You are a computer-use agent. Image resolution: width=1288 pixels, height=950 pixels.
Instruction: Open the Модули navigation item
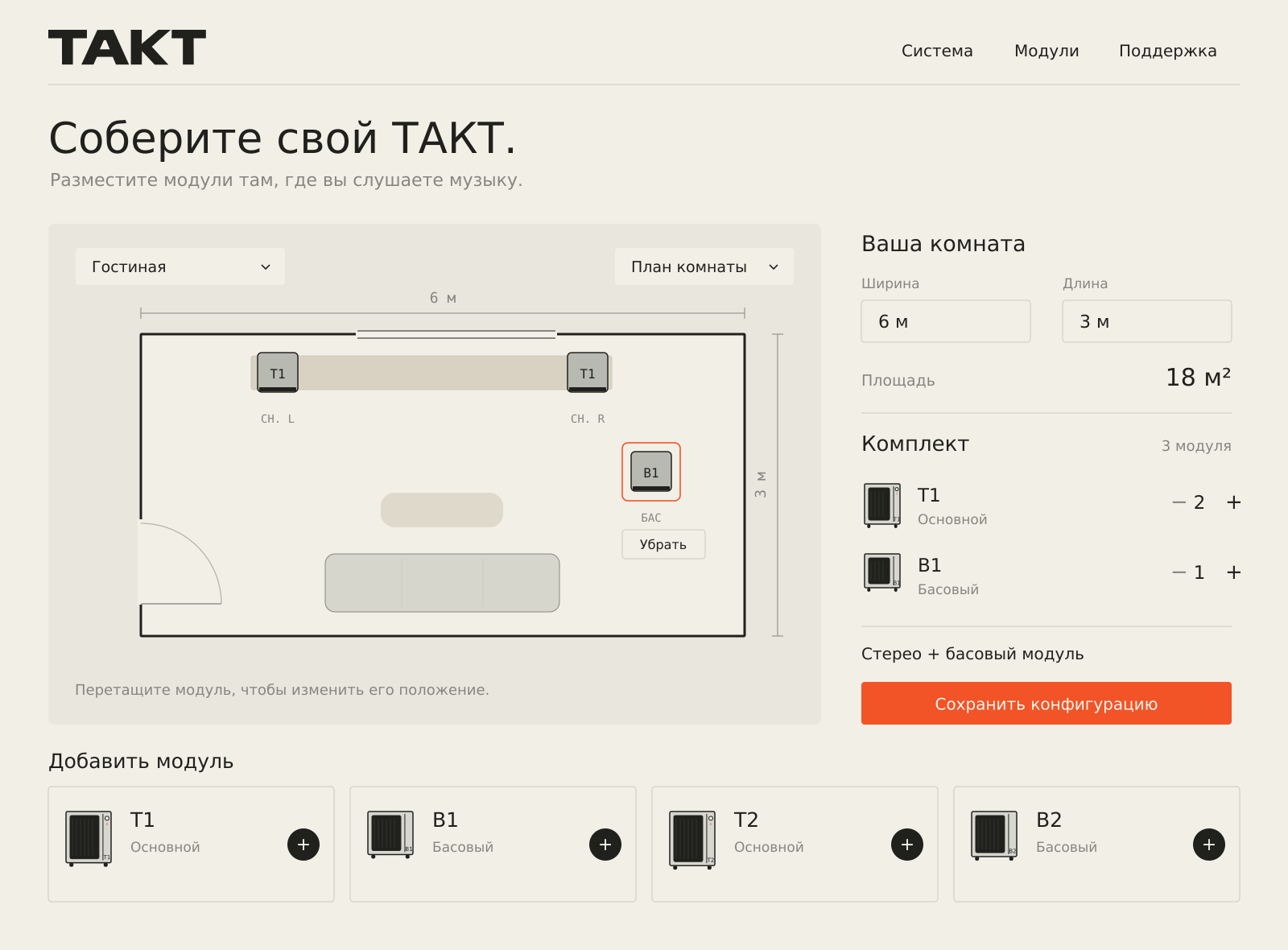pos(1046,51)
